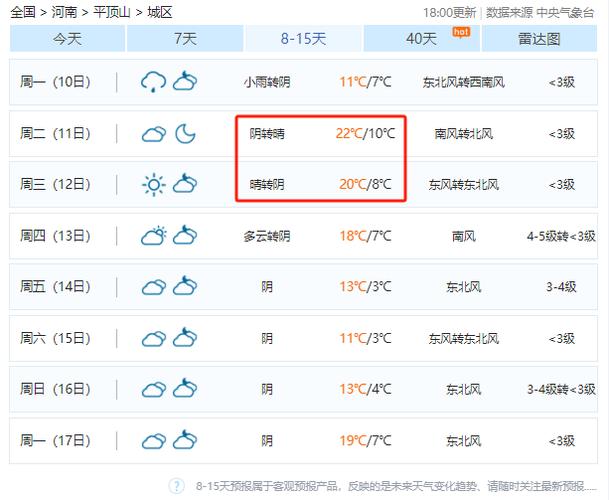609x500 pixels.
Task: Click the 周四 (13日) date label
Action: tap(55, 236)
